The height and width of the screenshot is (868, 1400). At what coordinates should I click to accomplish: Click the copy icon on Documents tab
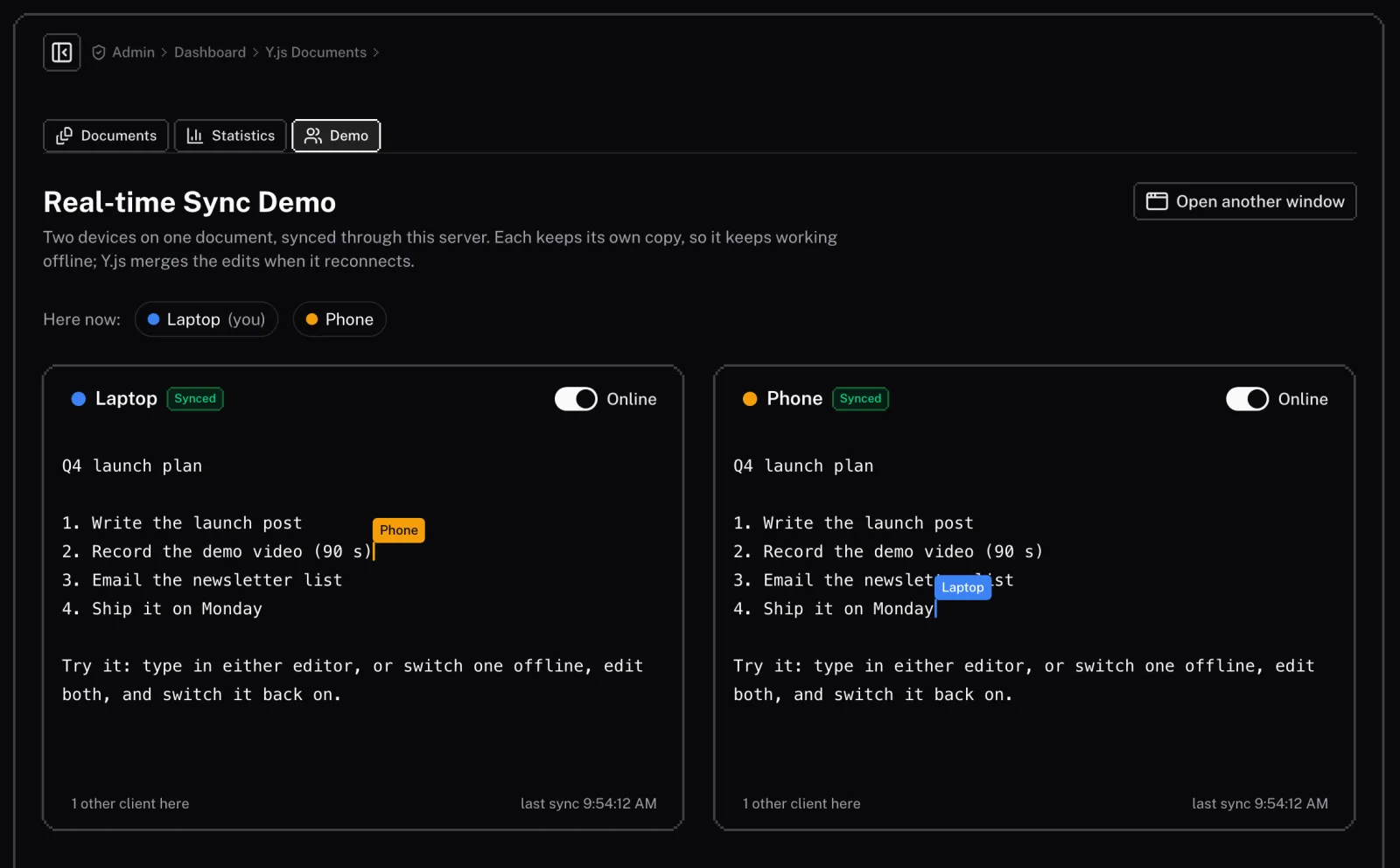pos(64,136)
